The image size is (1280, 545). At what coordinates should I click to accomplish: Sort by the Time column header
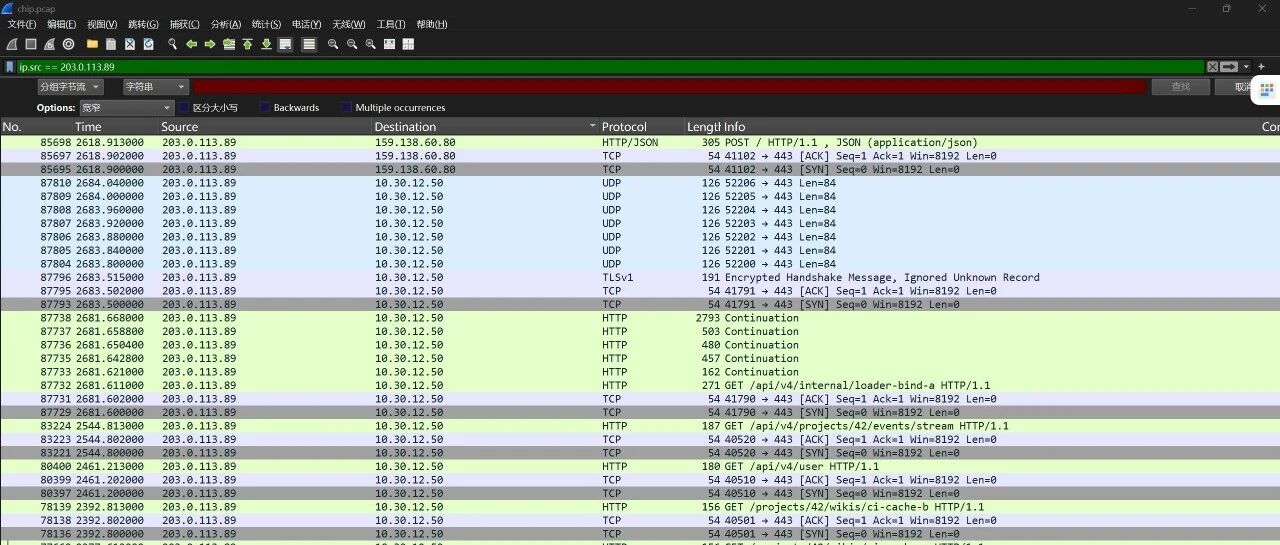point(115,127)
